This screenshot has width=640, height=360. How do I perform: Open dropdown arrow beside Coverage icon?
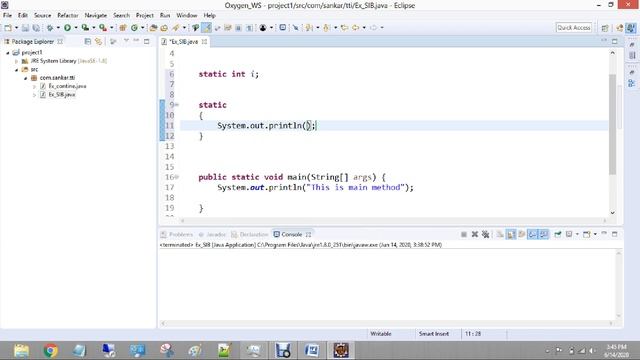pos(93,28)
